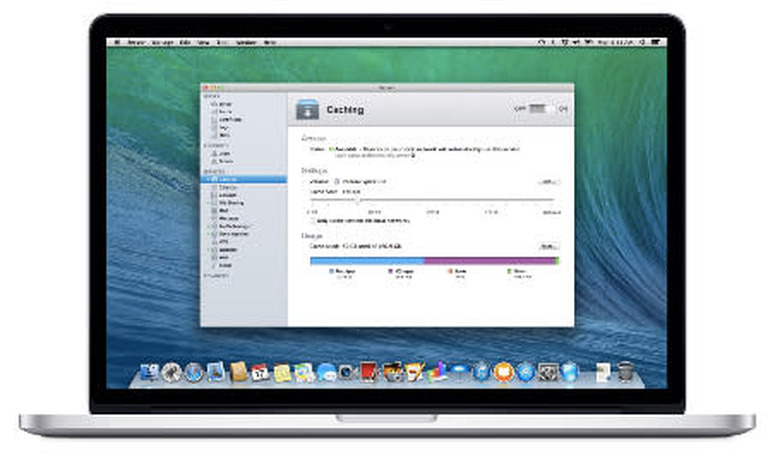The image size is (780, 459).
Task: Open iBooks orange icon in Dock
Action: click(x=503, y=372)
